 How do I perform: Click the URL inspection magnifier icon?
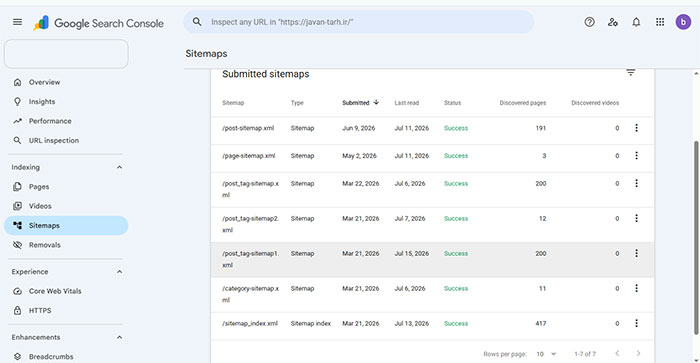pyautogui.click(x=17, y=140)
